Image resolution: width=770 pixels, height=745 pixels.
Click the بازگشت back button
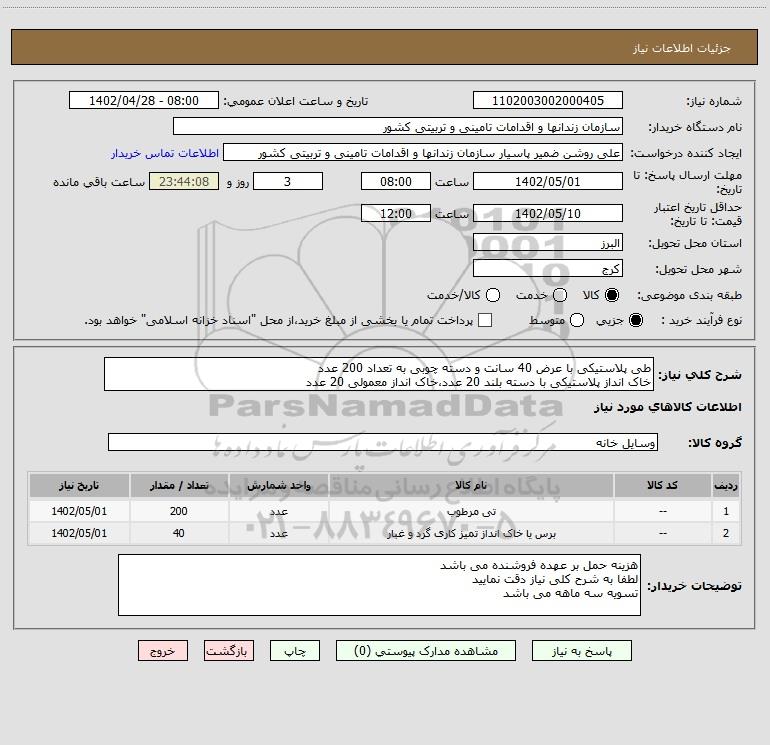[229, 651]
